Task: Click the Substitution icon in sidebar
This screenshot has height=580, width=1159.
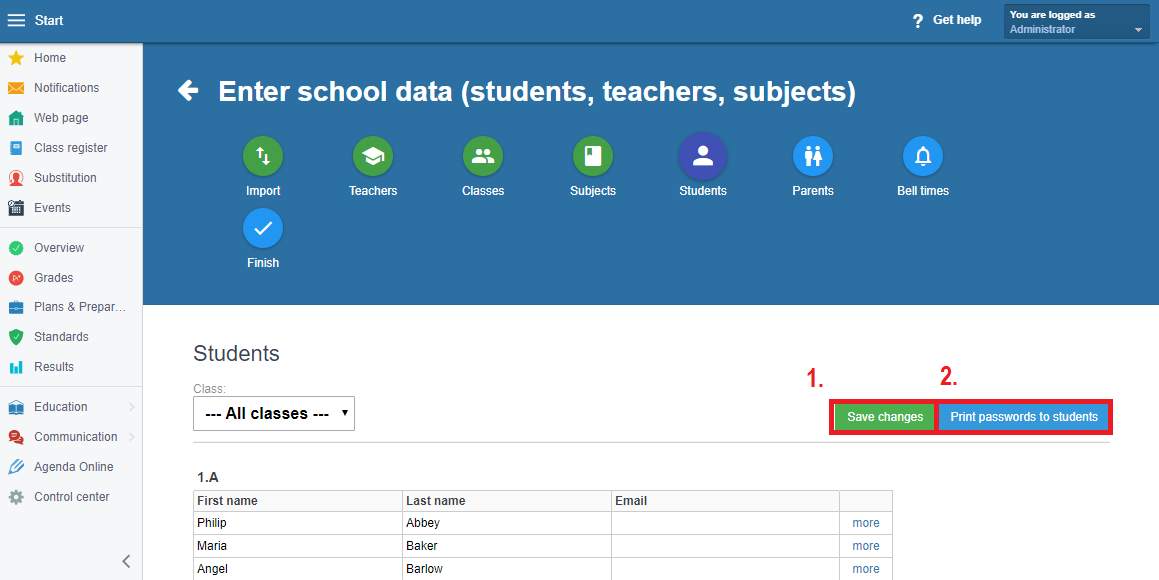Action: (16, 178)
